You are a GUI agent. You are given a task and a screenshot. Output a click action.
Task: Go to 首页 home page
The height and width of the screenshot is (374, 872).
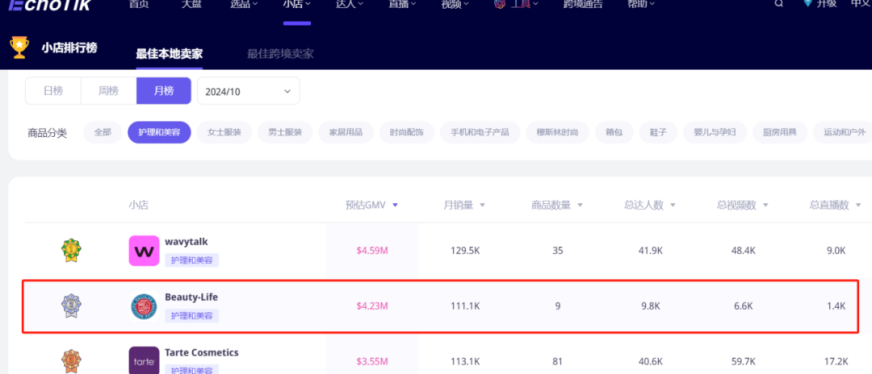(x=138, y=4)
